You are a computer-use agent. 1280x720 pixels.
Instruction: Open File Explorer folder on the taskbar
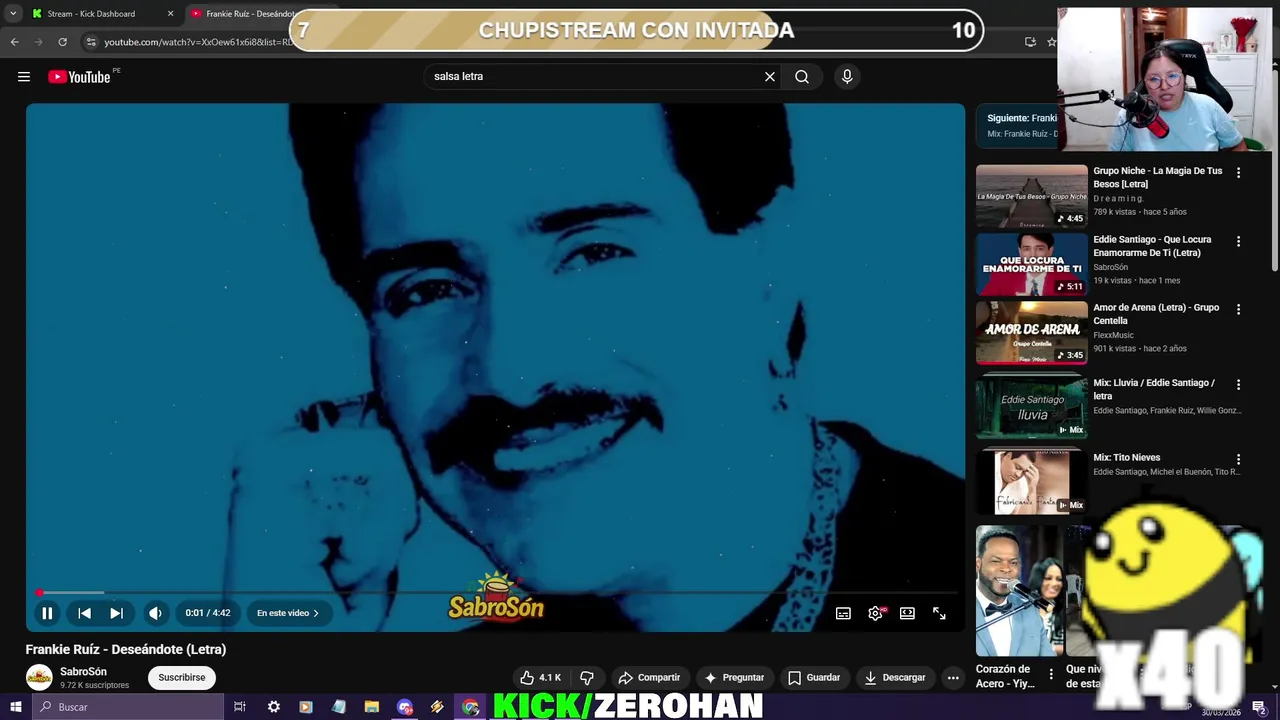pyautogui.click(x=371, y=707)
